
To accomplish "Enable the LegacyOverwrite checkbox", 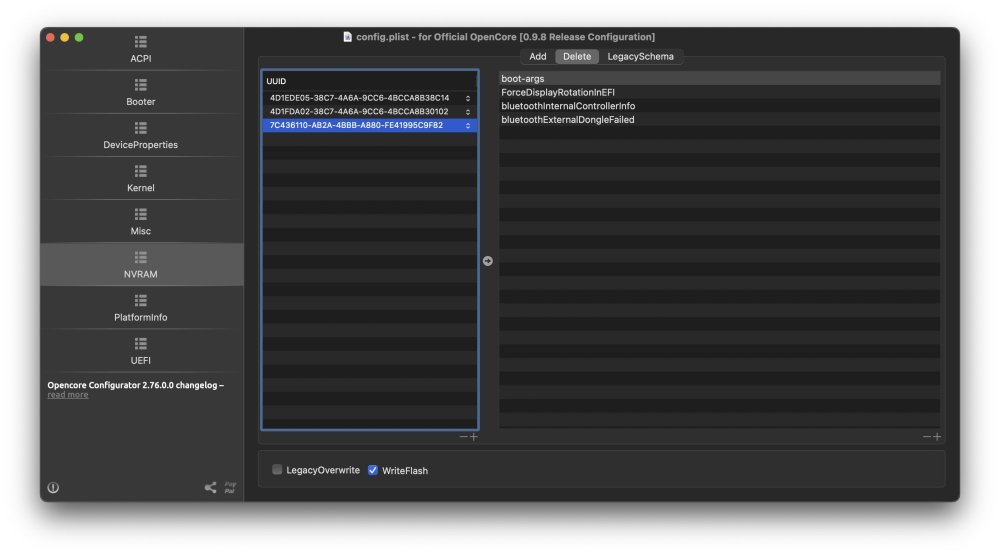I will (277, 470).
